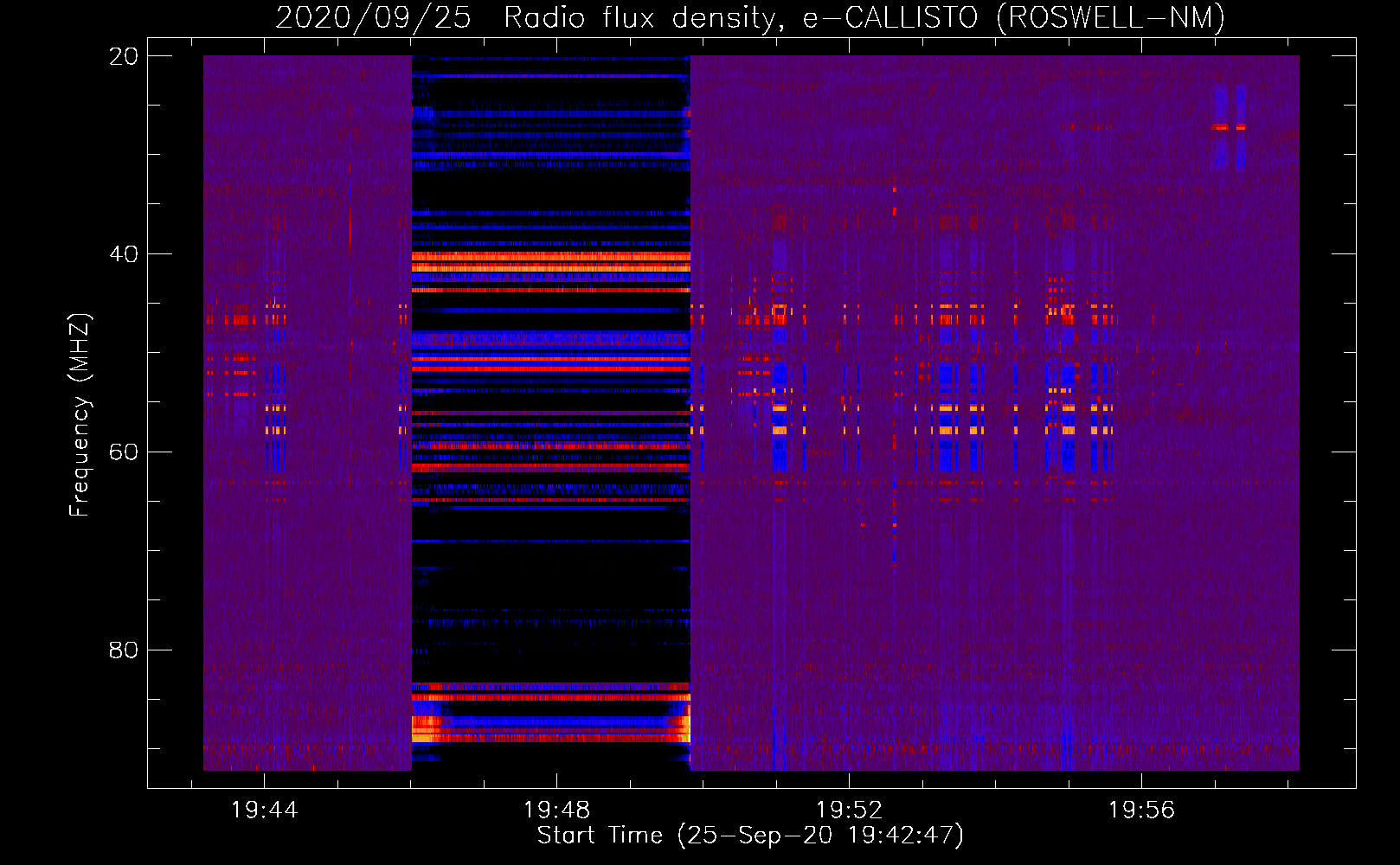Screen dimensions: 1400x865
Task: Click the '19:52' time tick label
Action: (849, 810)
